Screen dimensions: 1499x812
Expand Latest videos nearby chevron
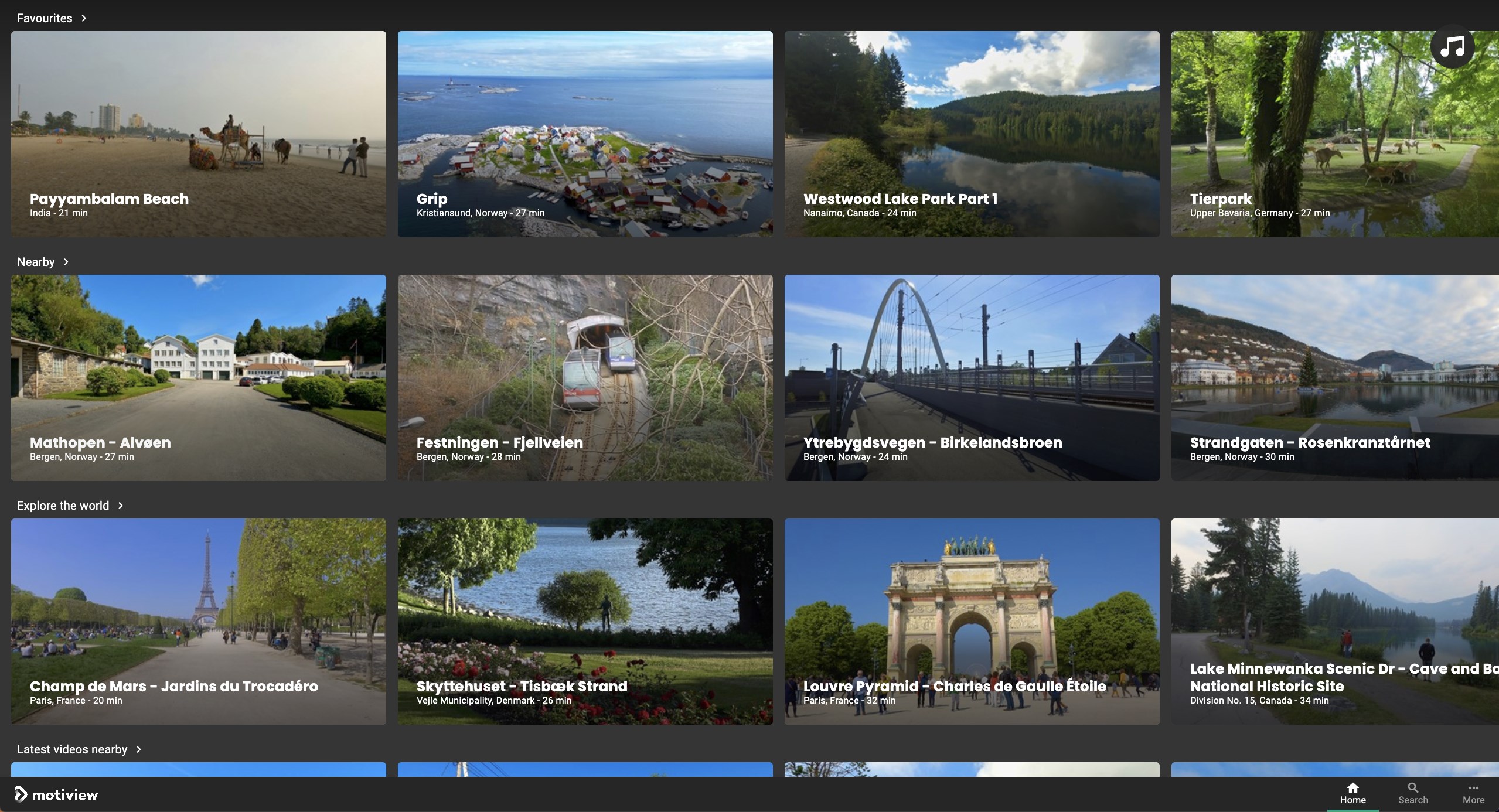[x=138, y=749]
